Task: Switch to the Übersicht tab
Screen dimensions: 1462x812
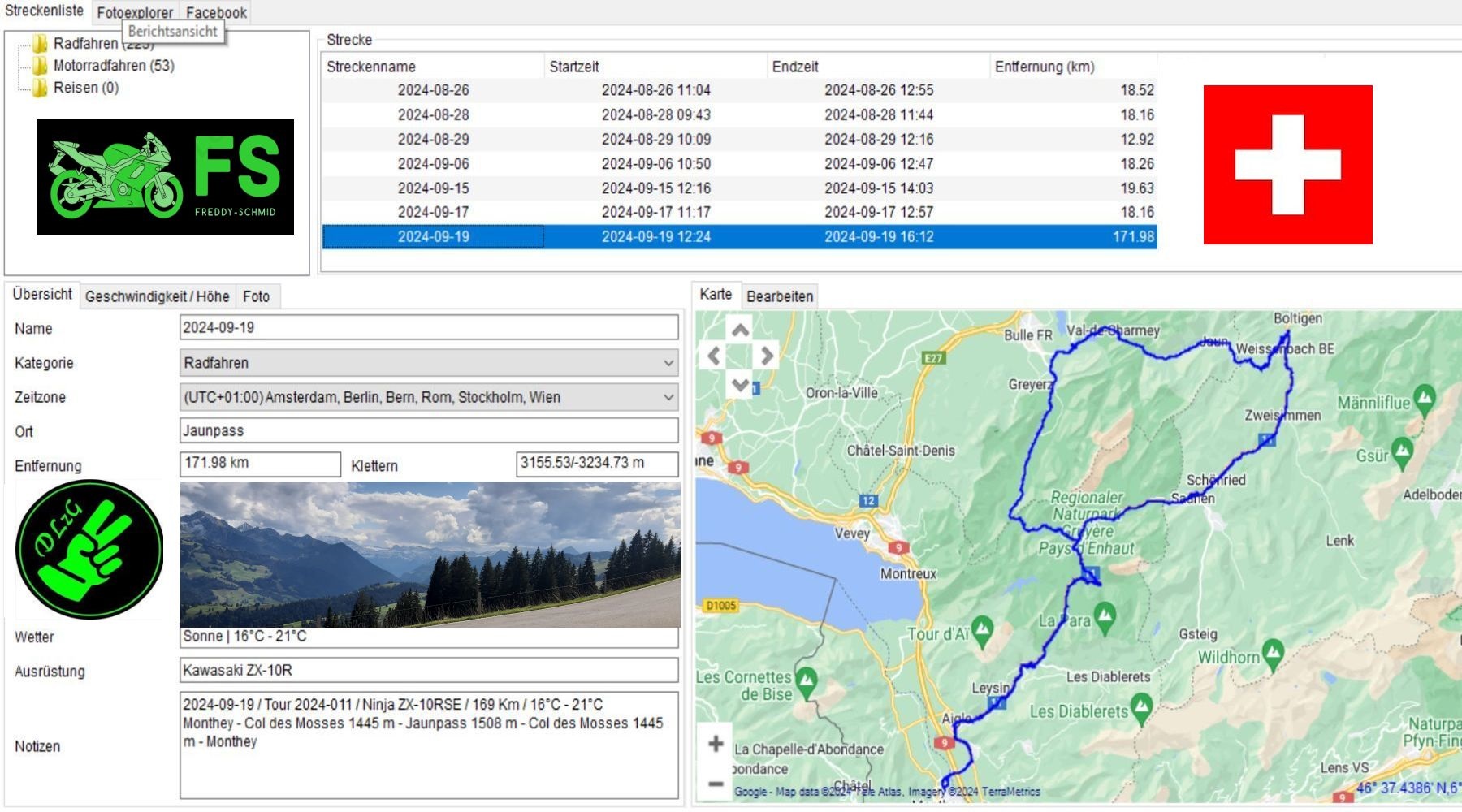Action: tap(42, 295)
